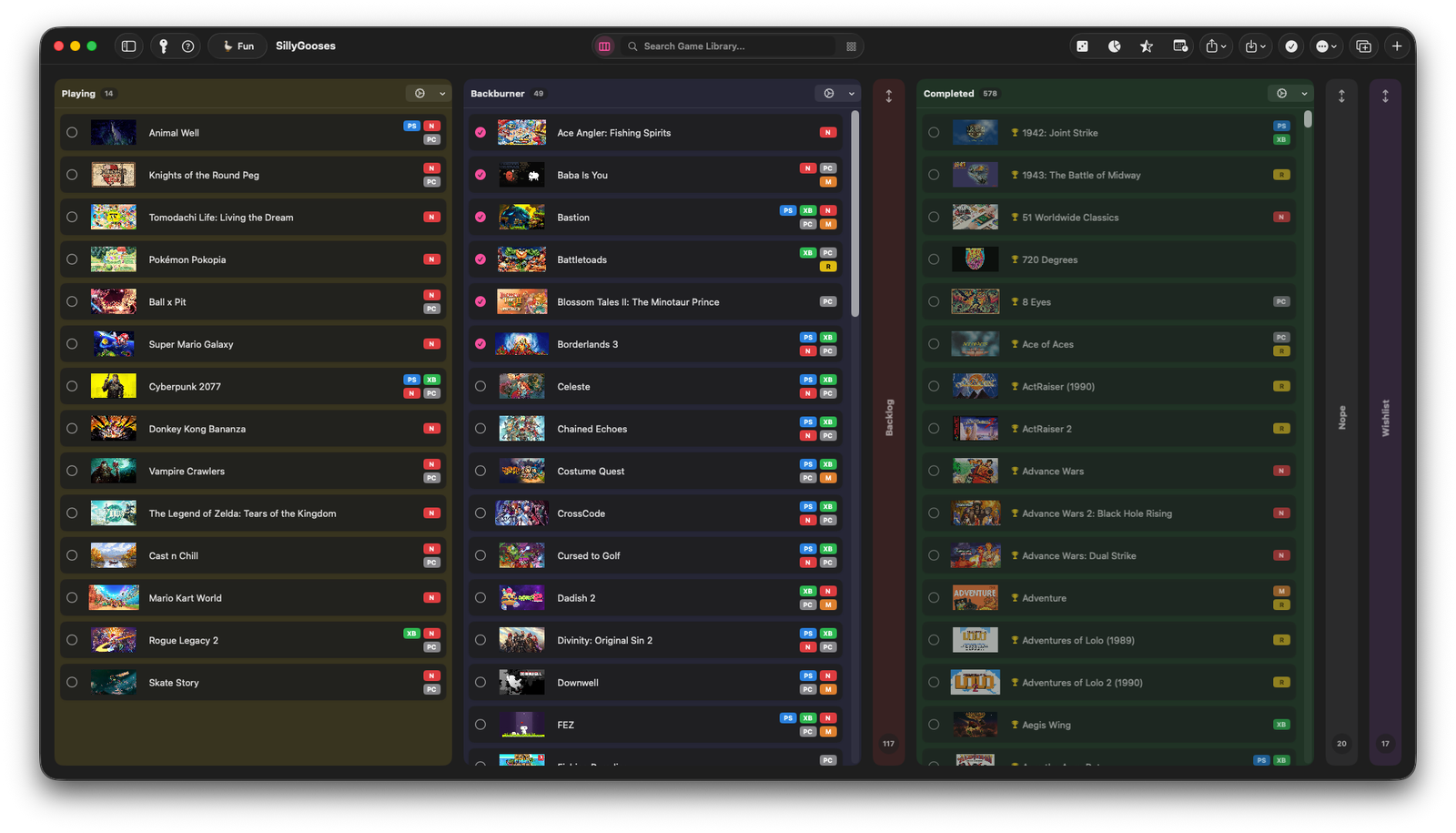Open the import dropdown in the toolbar
Viewport: 1456px width, 833px height.
pos(1255,46)
